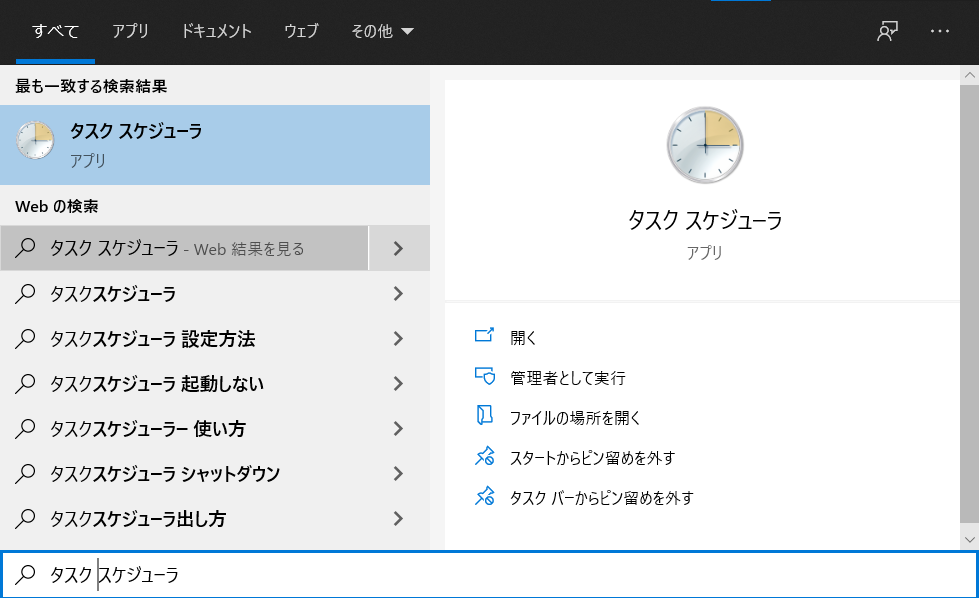Select web suggestion タスクスケジューラ

click(184, 293)
